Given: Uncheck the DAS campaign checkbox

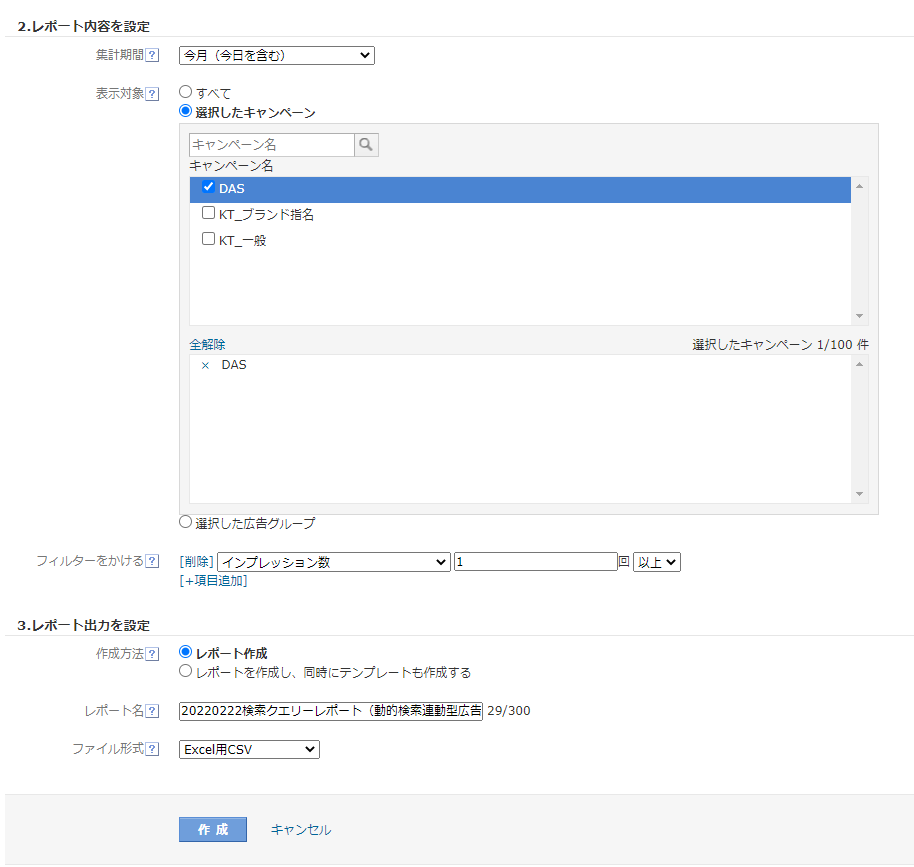Looking at the screenshot, I should (x=209, y=187).
